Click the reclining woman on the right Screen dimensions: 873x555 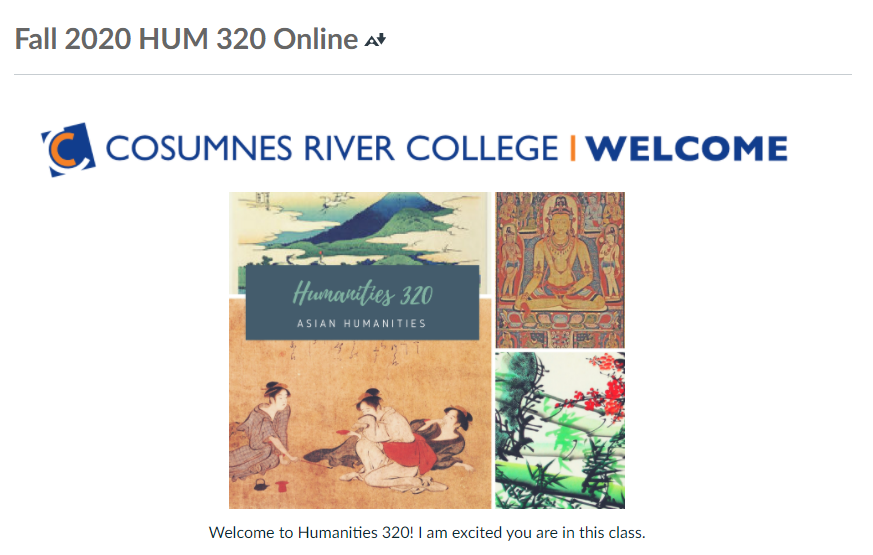(445, 434)
